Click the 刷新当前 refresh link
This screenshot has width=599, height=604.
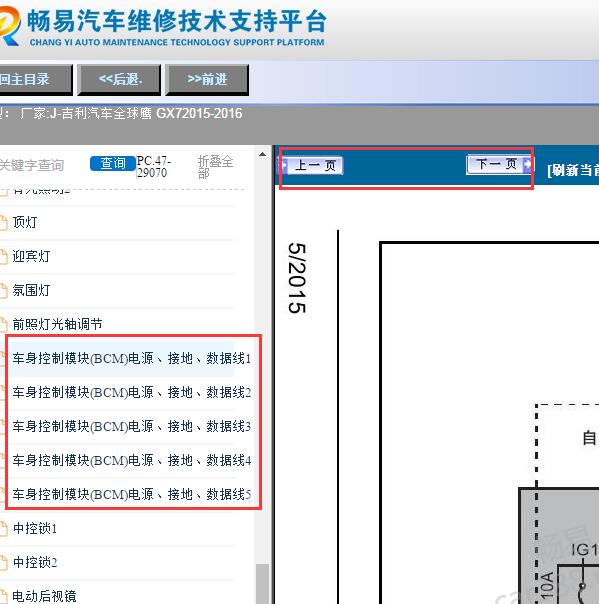click(x=572, y=170)
